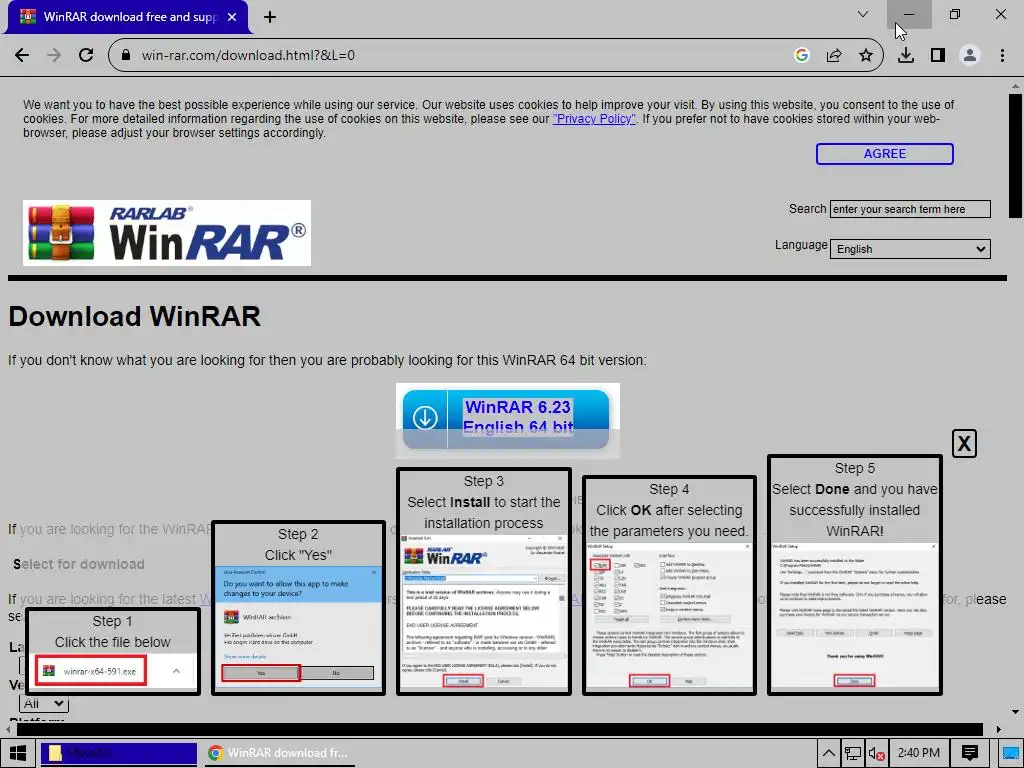
Task: Click the muted volume tray icon
Action: tap(876, 754)
